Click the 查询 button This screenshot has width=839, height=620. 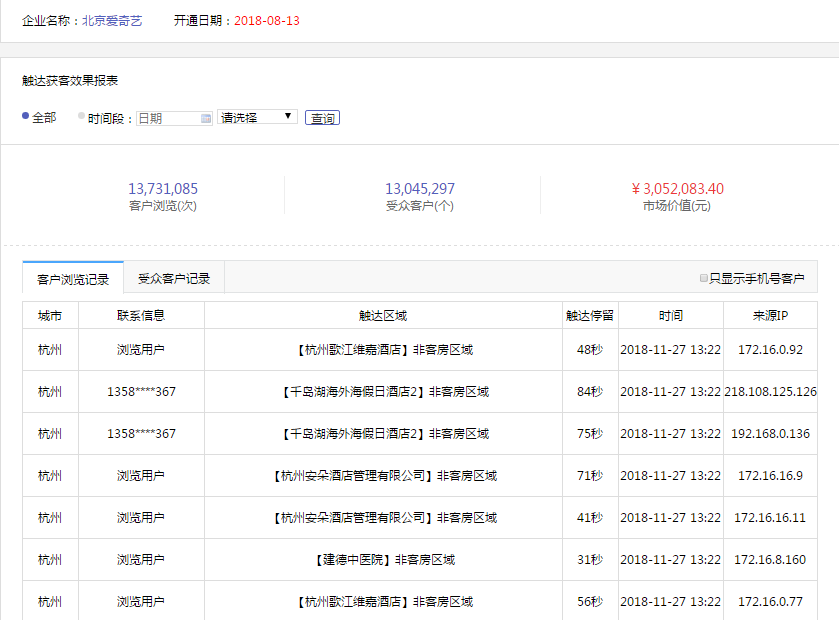322,117
